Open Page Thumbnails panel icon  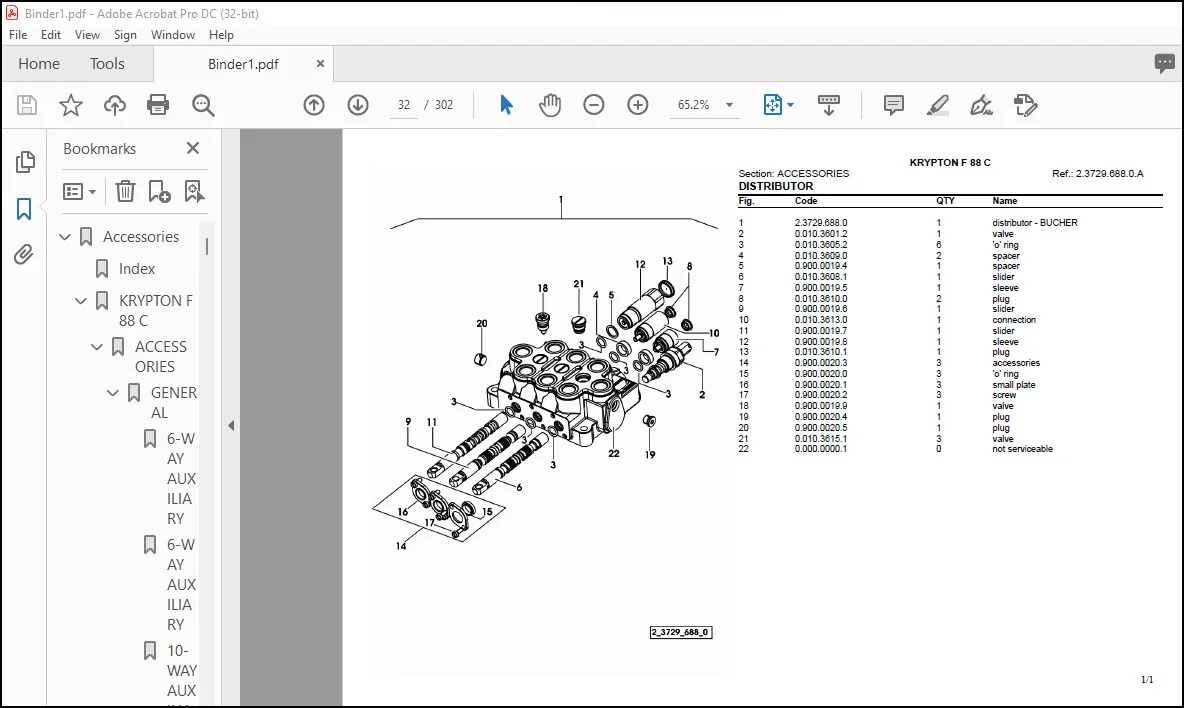(25, 162)
